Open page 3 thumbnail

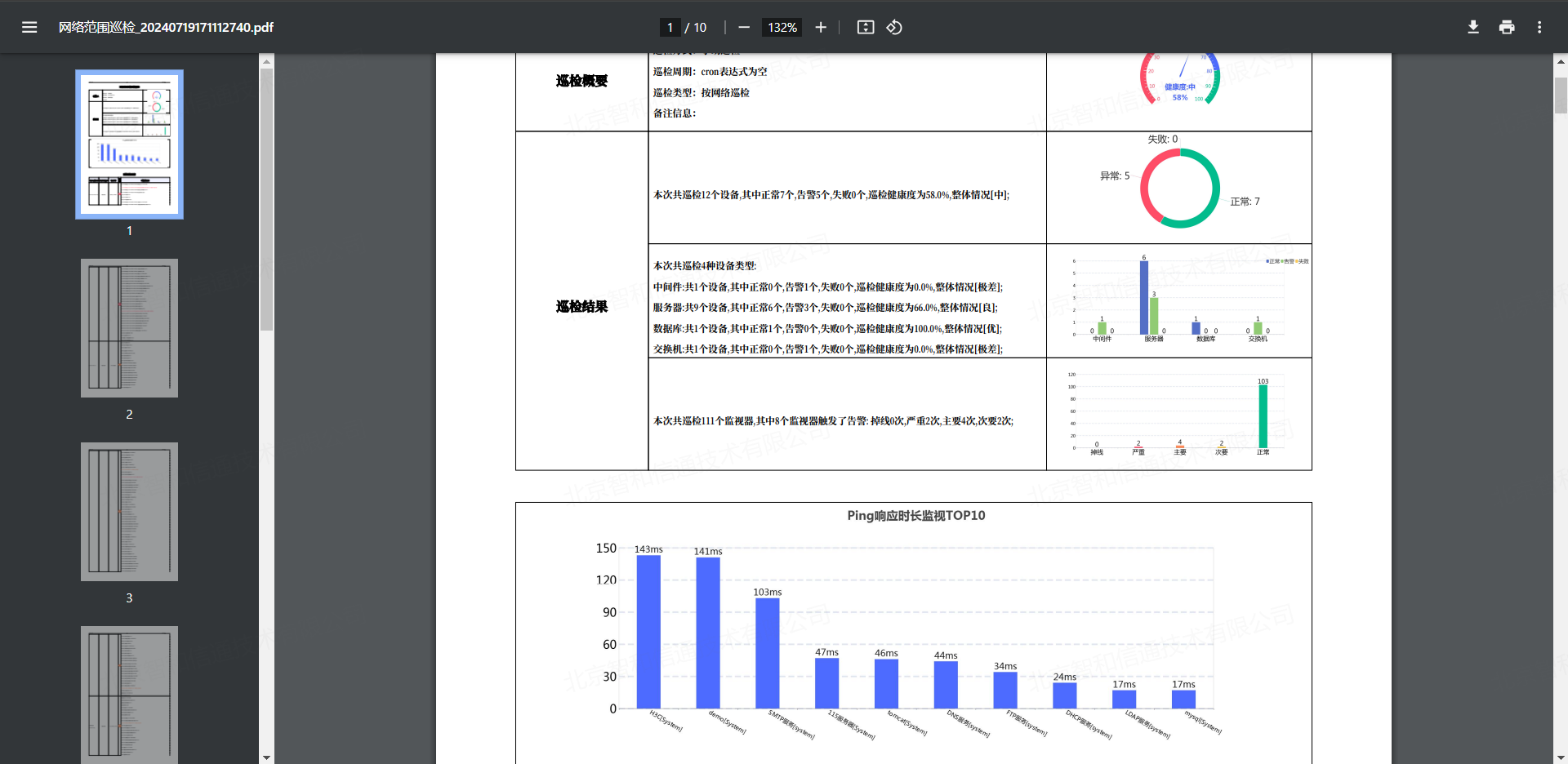click(x=129, y=512)
